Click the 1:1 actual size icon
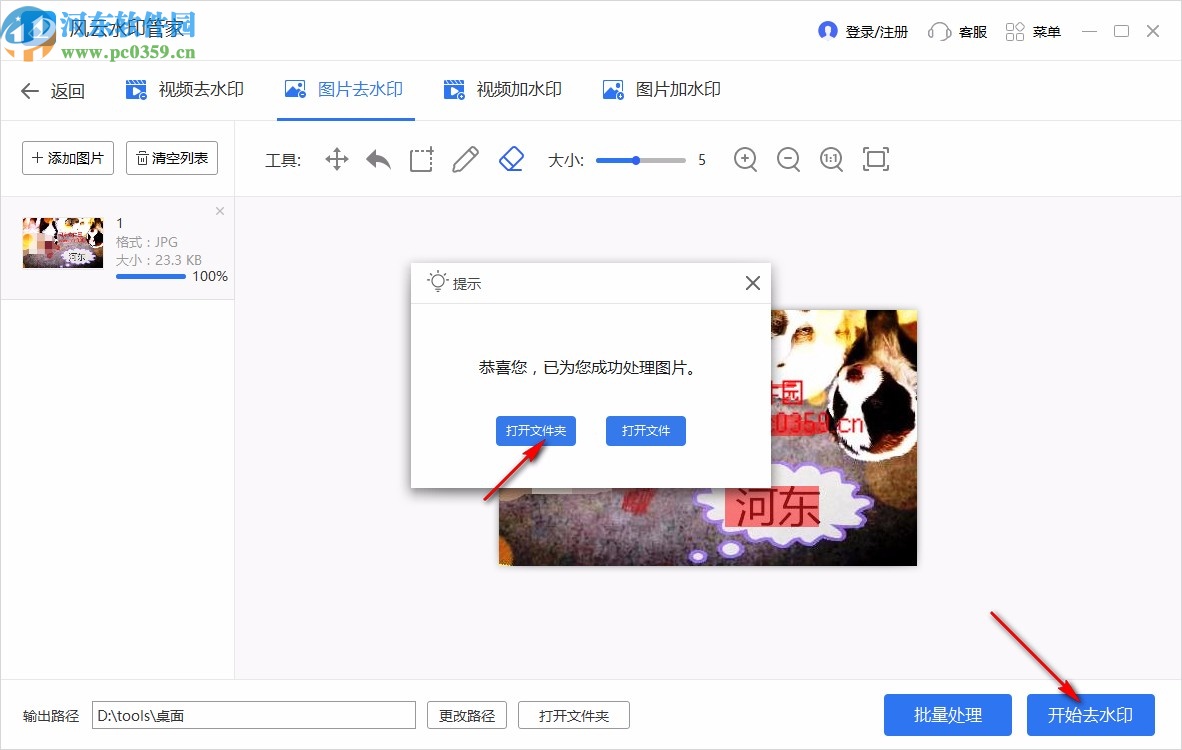Screen dimensions: 1182x750 coord(831,159)
